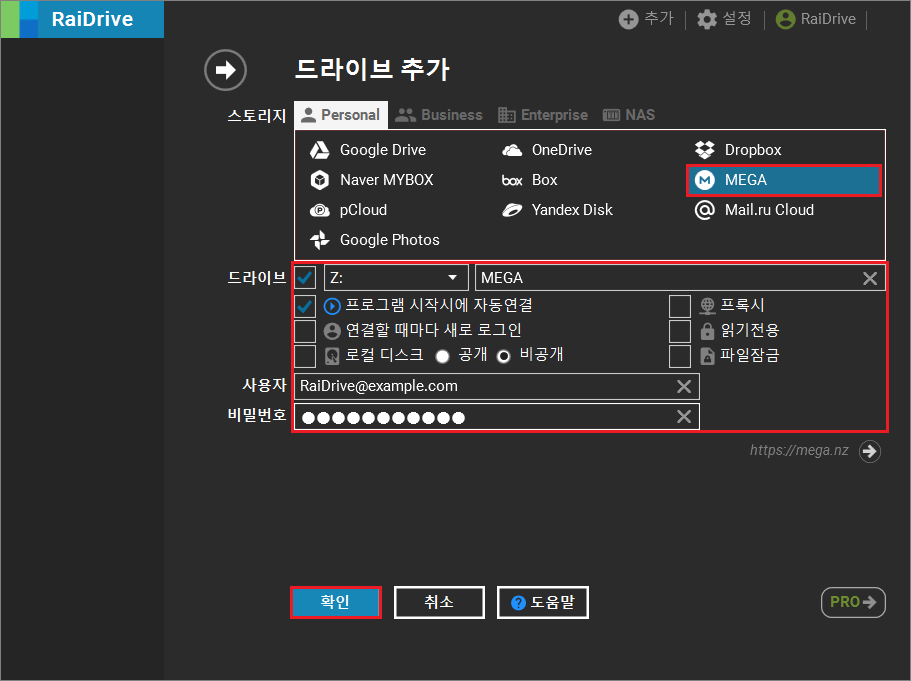This screenshot has height=681, width=911.
Task: Click the MEGA drive name input field
Action: tap(680, 278)
